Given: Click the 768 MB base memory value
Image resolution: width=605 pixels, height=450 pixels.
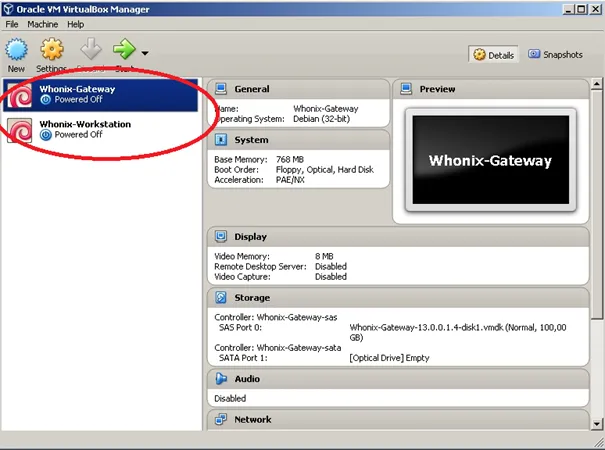Looking at the screenshot, I should (290, 159).
